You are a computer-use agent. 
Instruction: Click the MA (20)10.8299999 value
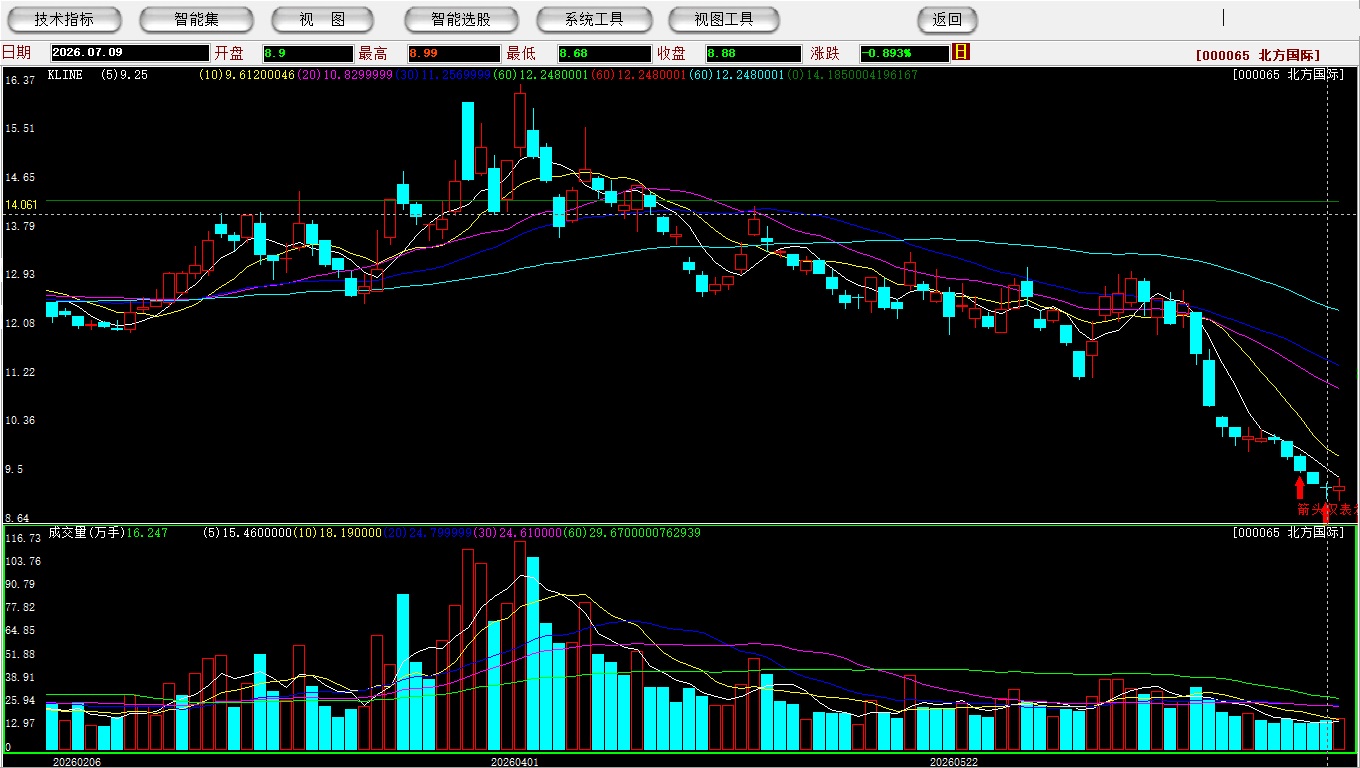pyautogui.click(x=345, y=75)
